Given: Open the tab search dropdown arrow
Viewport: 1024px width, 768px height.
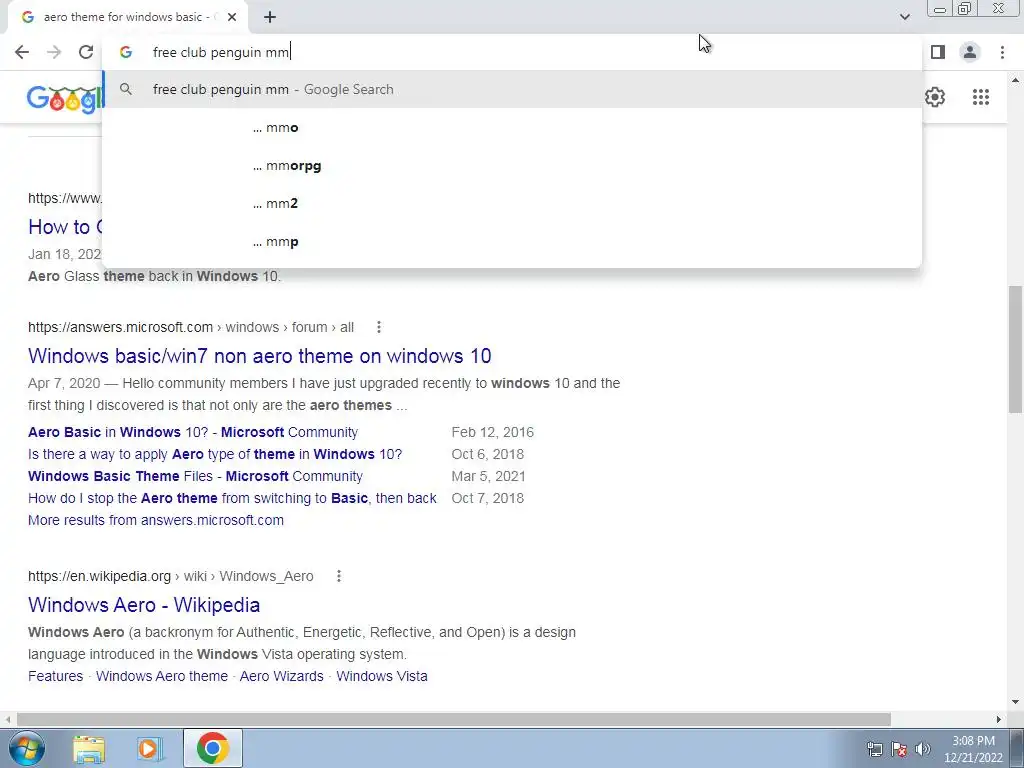Looking at the screenshot, I should point(904,17).
